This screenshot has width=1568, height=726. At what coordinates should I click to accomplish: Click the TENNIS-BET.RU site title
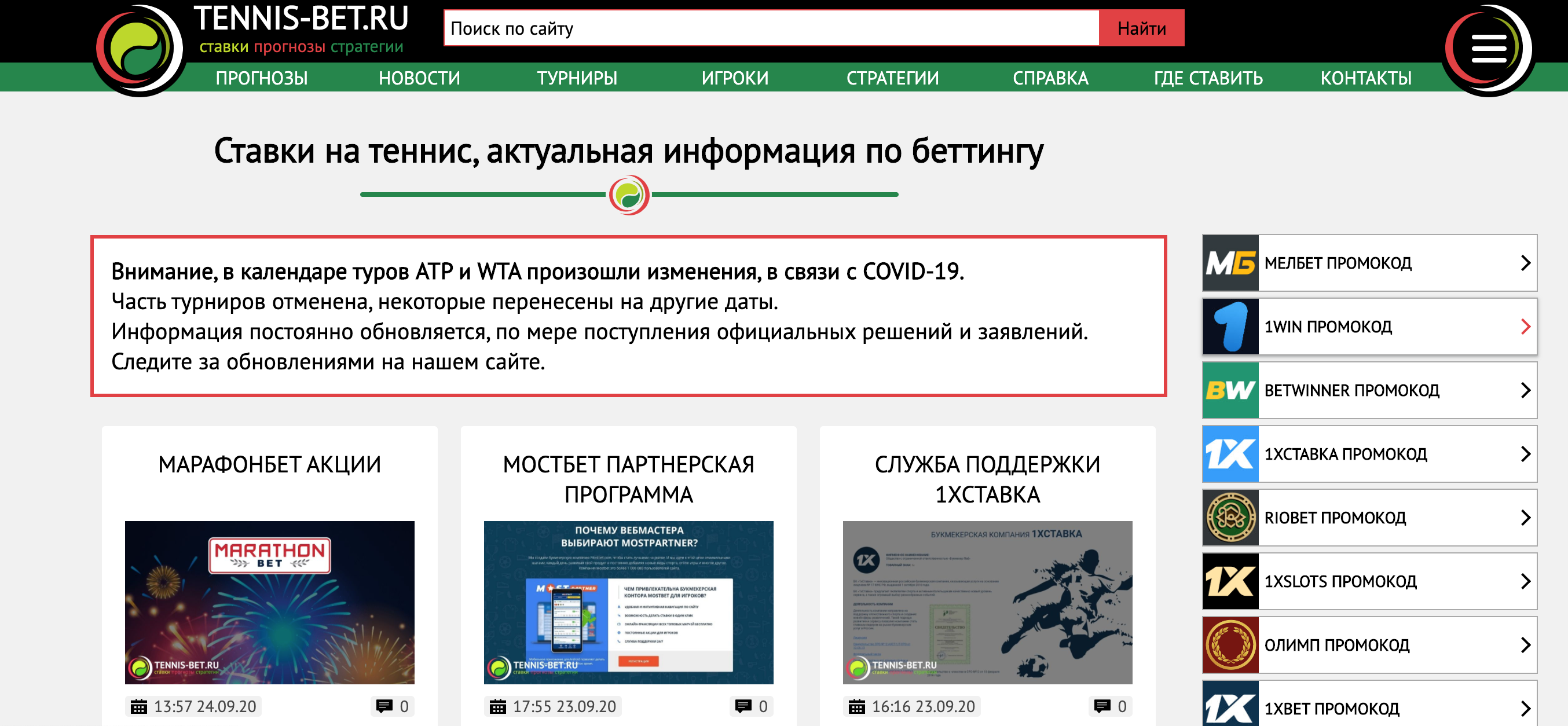click(x=301, y=17)
